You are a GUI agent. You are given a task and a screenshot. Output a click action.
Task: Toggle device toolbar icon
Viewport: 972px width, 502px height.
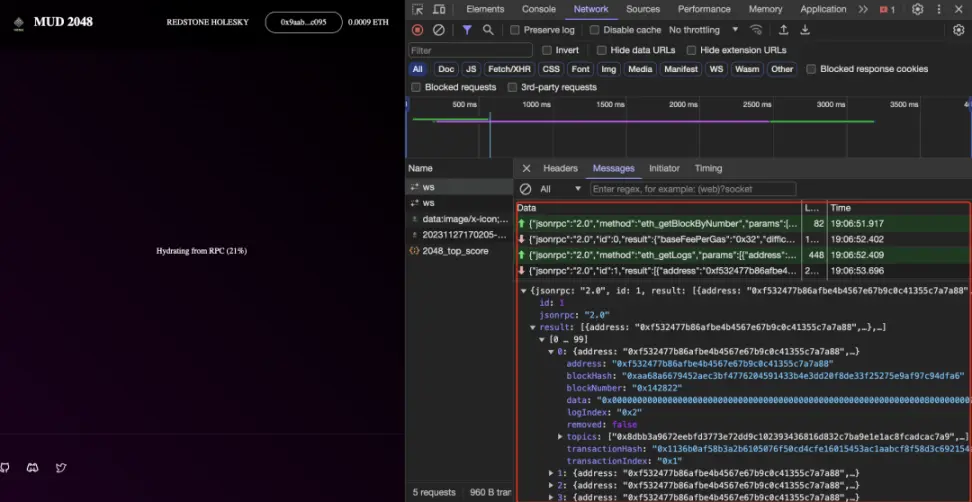[441, 9]
